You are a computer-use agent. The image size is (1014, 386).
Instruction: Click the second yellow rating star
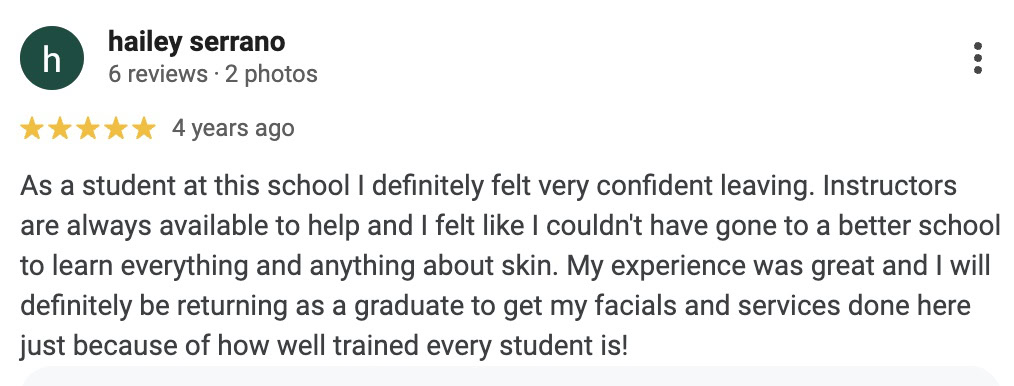coord(59,129)
